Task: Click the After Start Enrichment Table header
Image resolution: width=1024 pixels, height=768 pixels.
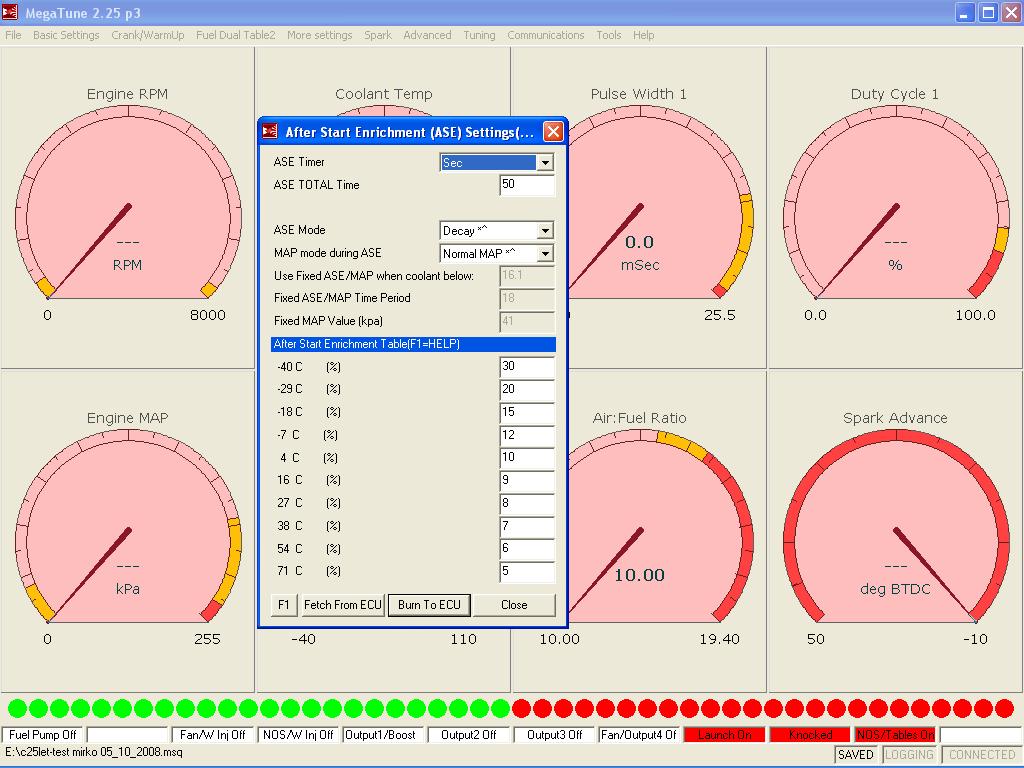Action: [x=413, y=344]
